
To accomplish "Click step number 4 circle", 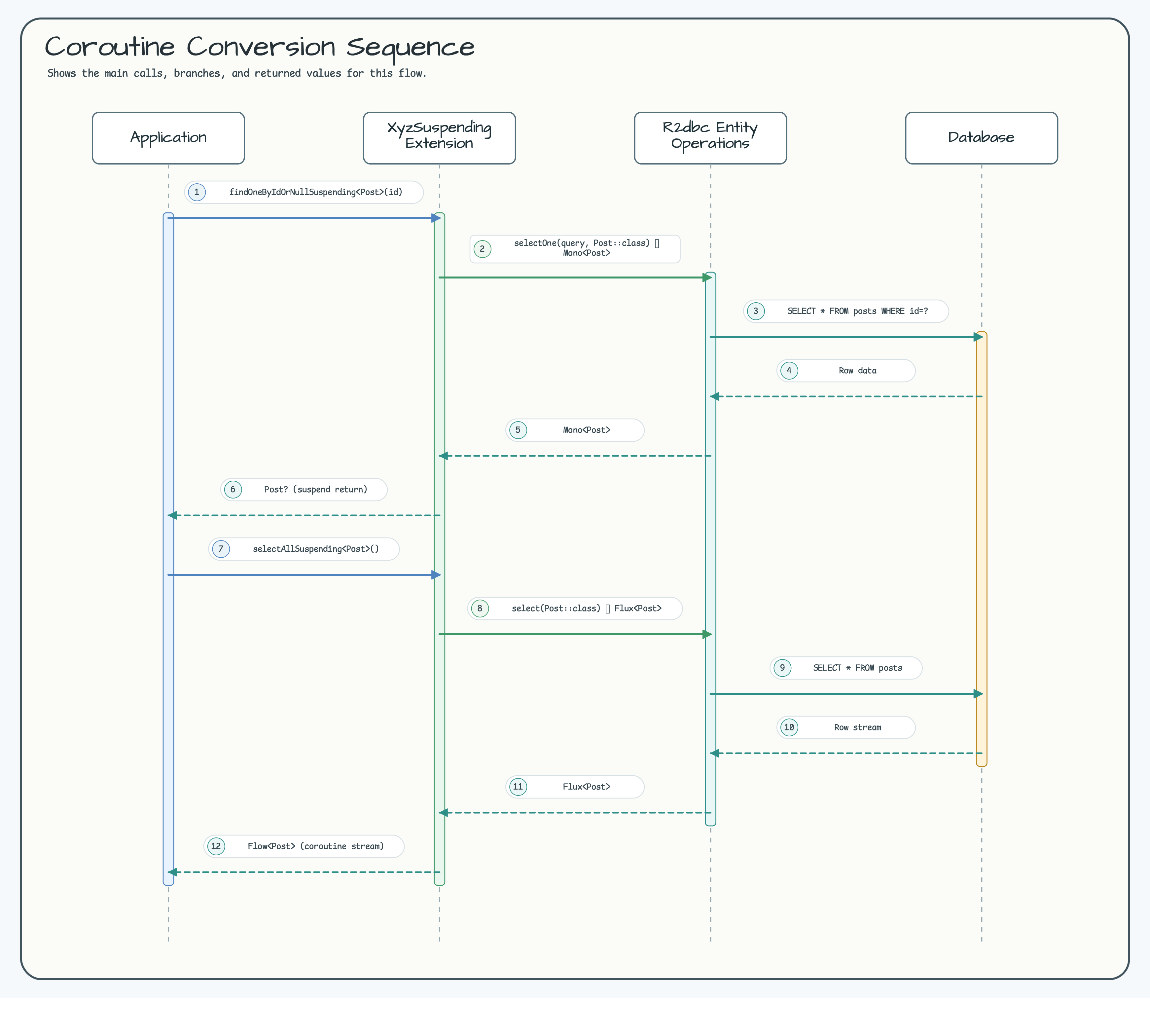I will tap(789, 371).
